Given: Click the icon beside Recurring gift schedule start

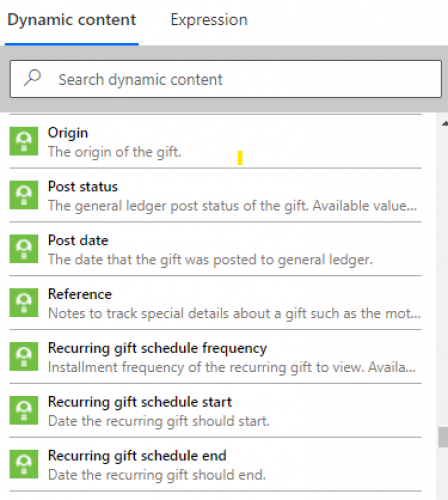Looking at the screenshot, I should tap(24, 410).
